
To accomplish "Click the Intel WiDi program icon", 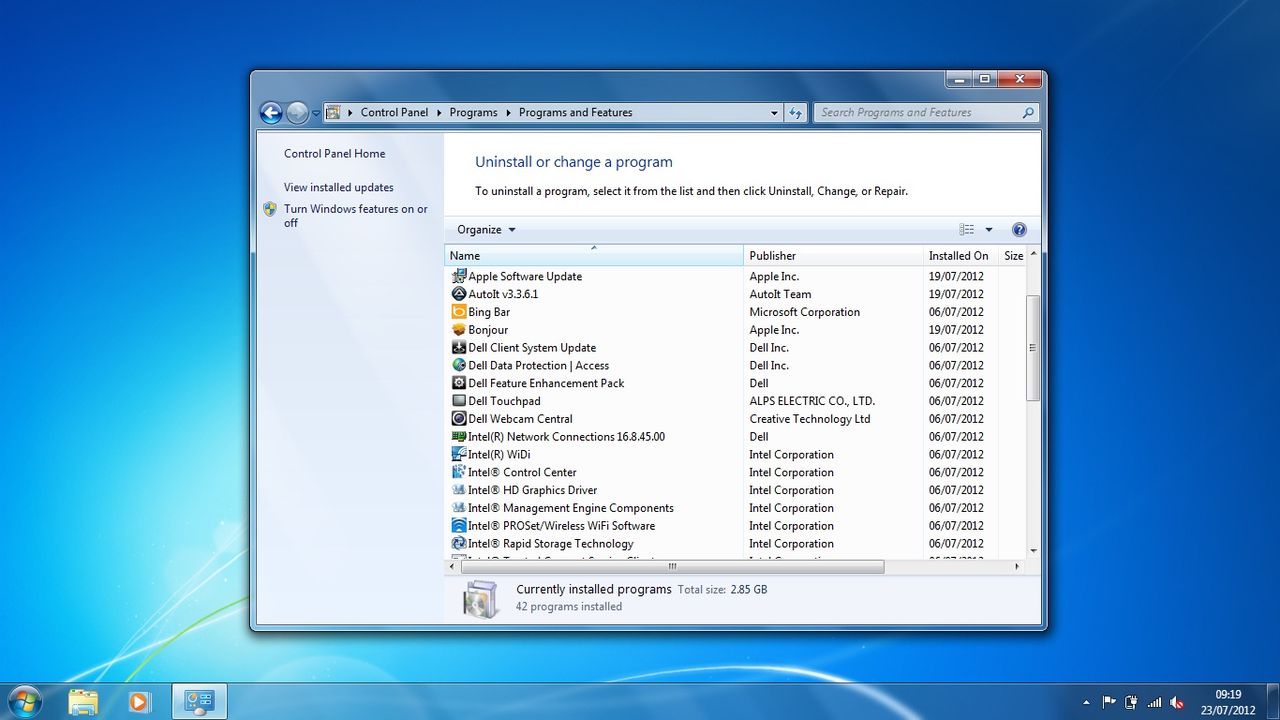I will 459,454.
